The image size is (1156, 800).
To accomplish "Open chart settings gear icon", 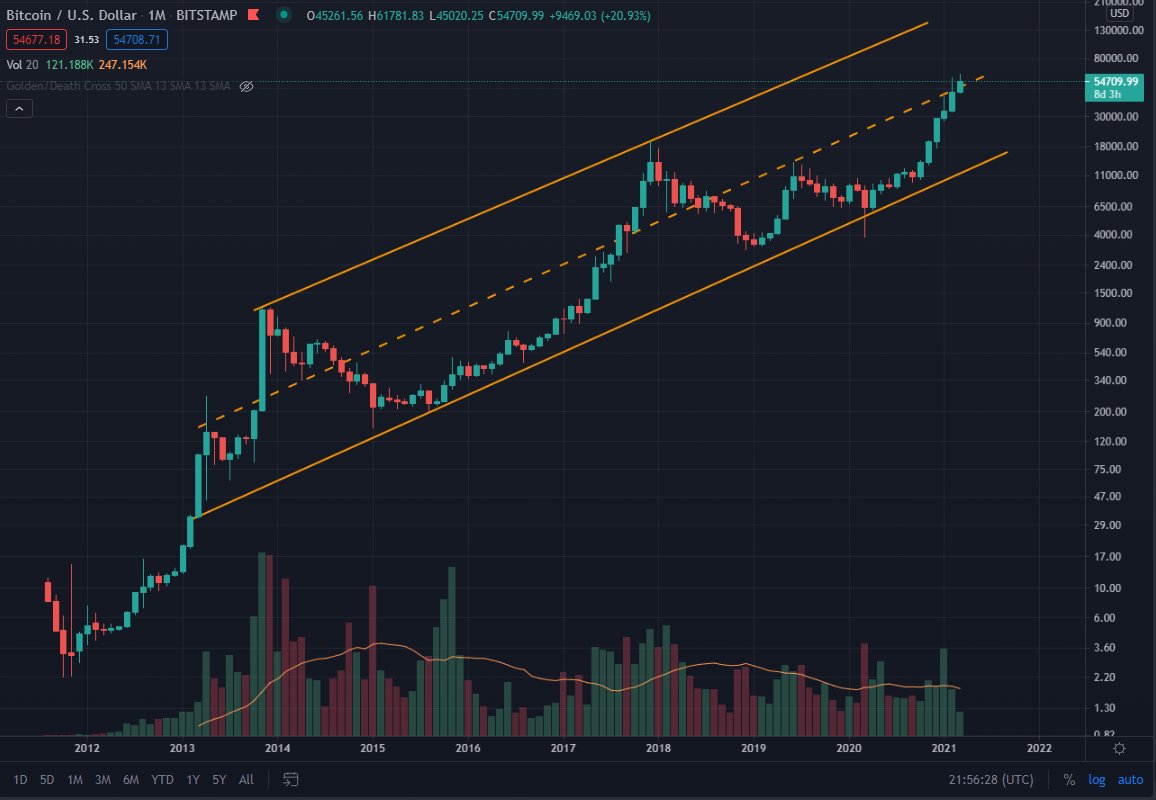I will point(1119,748).
